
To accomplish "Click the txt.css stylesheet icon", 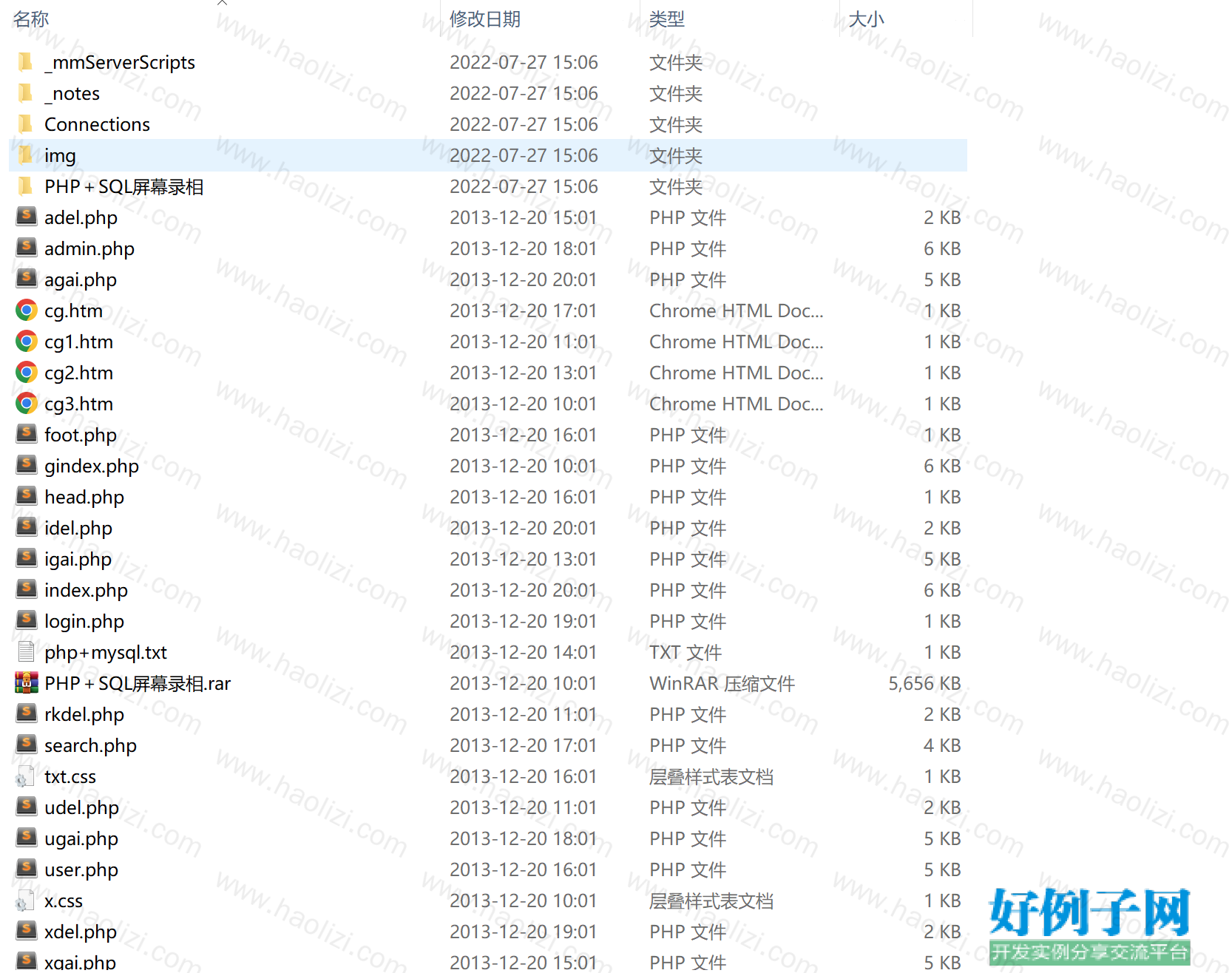I will pos(26,776).
